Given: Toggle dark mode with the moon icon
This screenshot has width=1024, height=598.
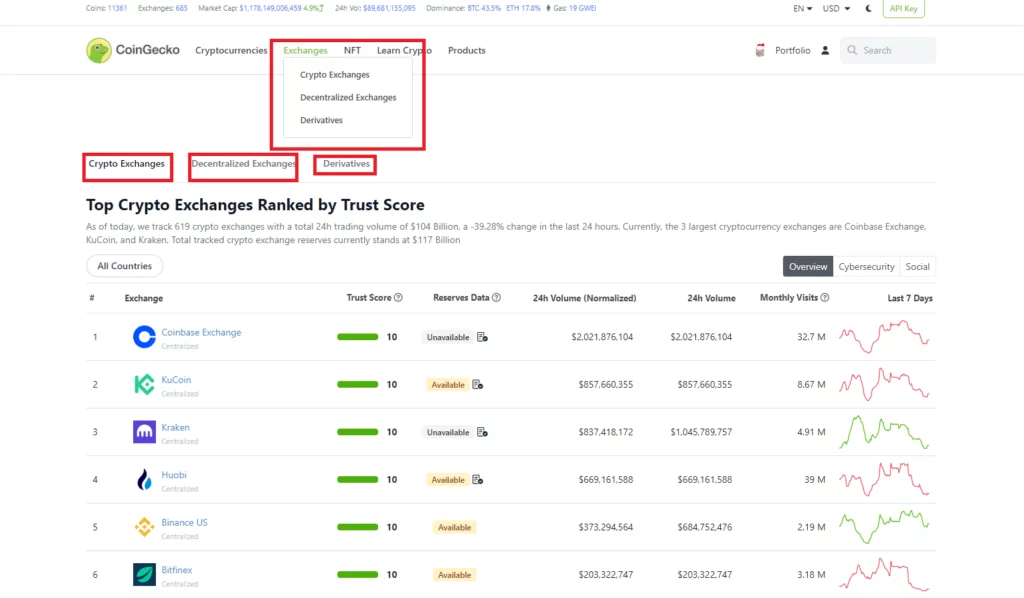Looking at the screenshot, I should (868, 8).
